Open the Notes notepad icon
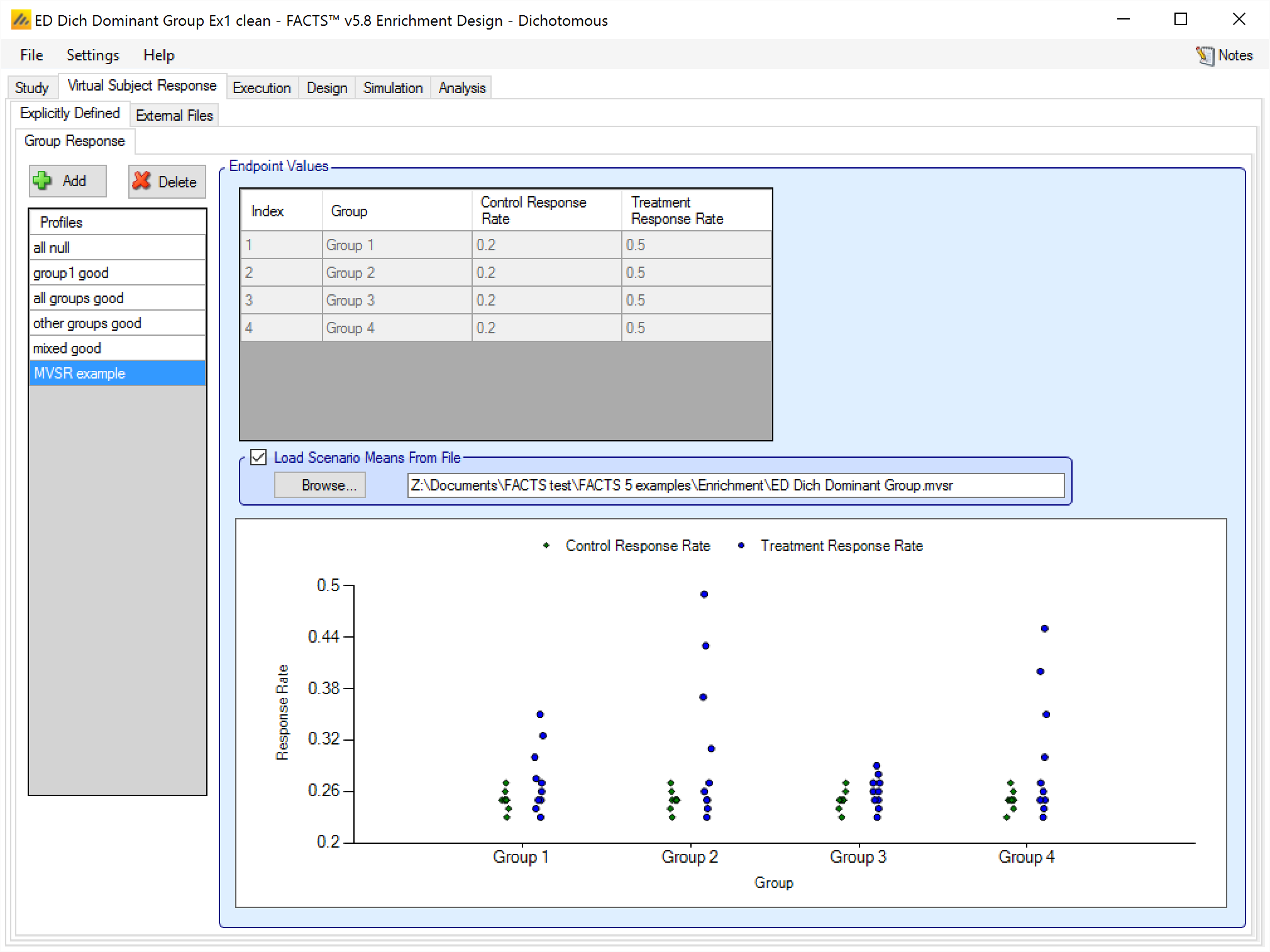 pyautogui.click(x=1205, y=55)
